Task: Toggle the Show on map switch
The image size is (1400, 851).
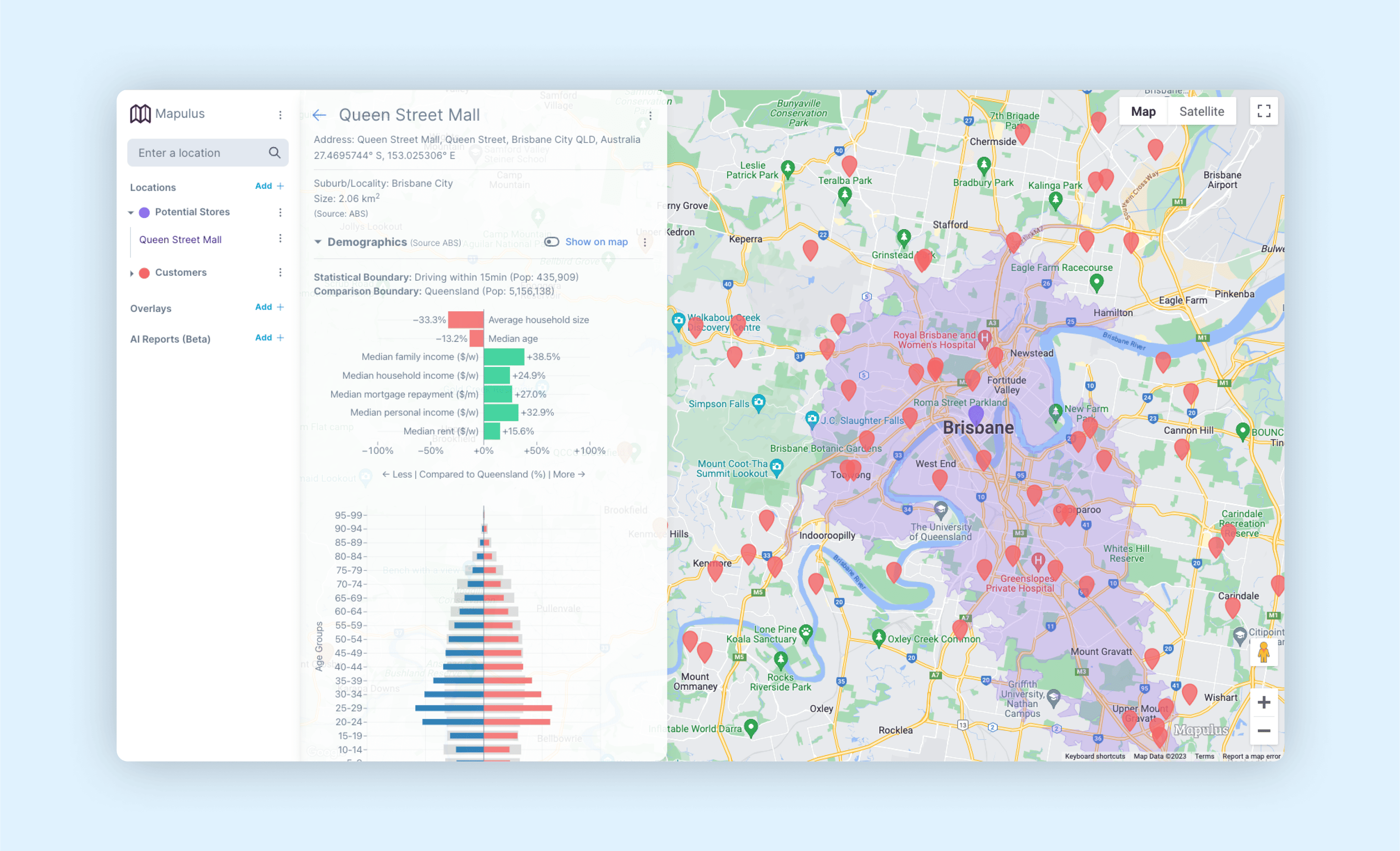Action: [551, 242]
